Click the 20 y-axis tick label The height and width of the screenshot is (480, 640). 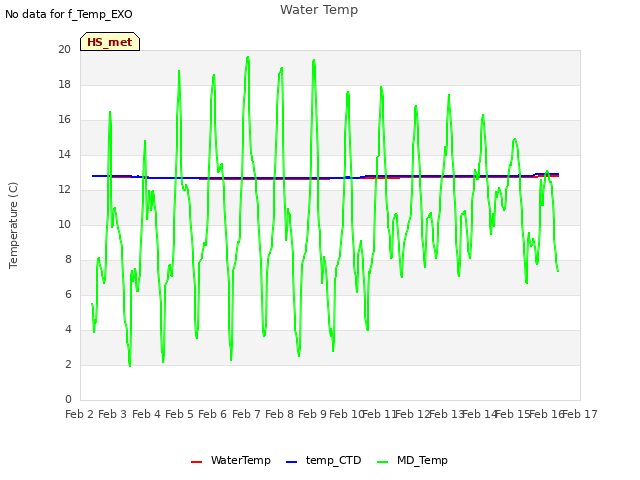(x=64, y=49)
